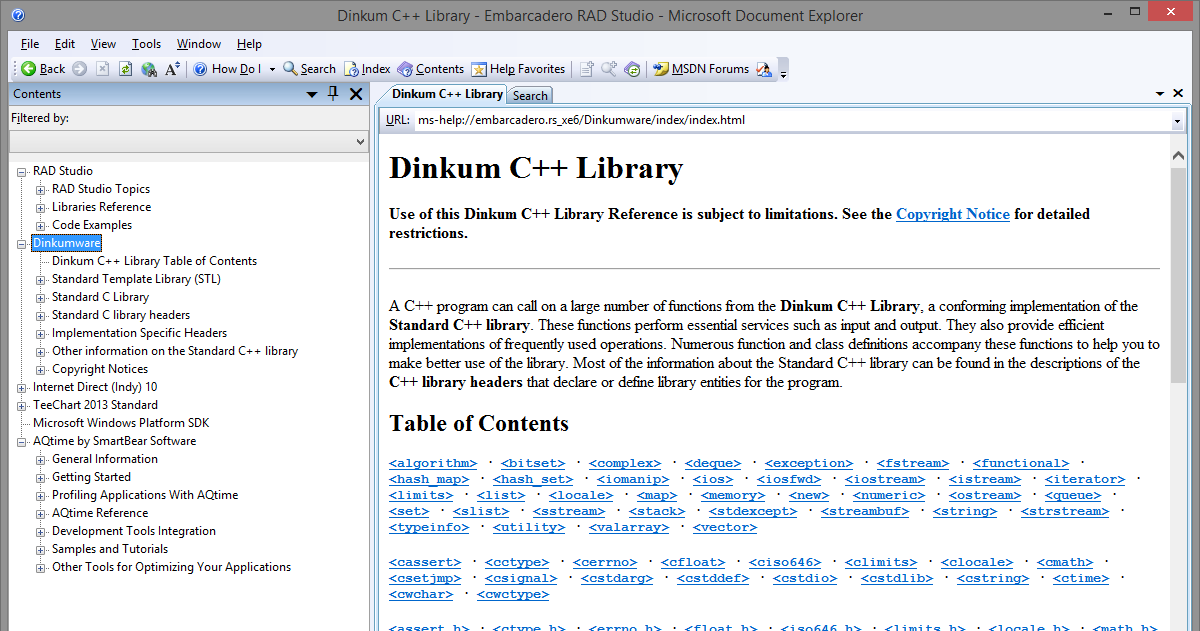Screen dimensions: 1200x631
Task: Expand the Libraries Reference node
Action: [41, 208]
